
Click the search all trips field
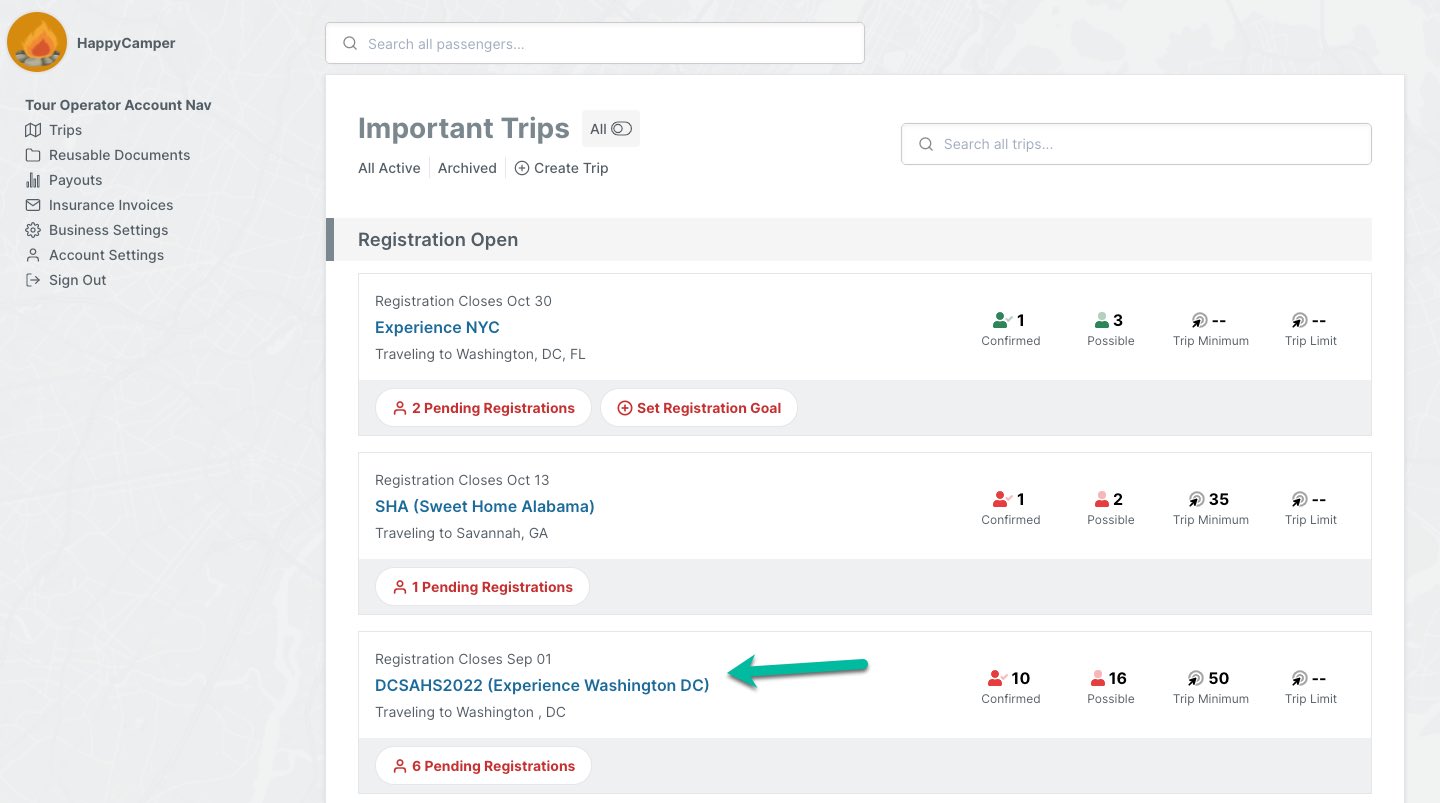[x=1135, y=143]
